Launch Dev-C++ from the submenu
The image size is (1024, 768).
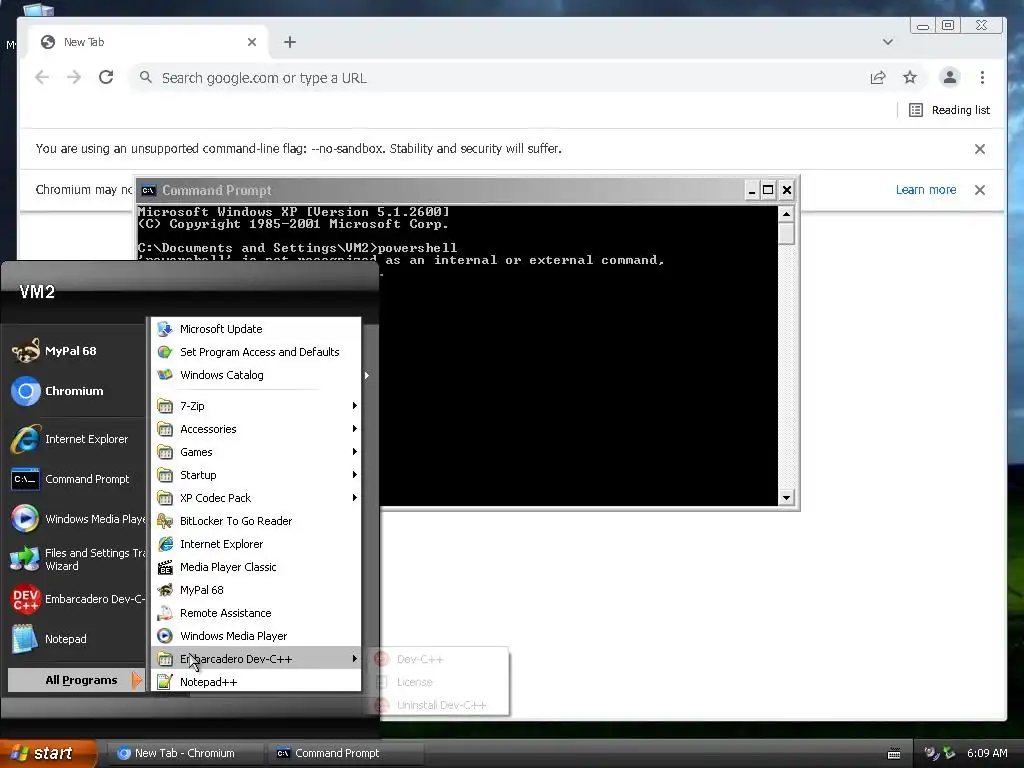click(438, 659)
